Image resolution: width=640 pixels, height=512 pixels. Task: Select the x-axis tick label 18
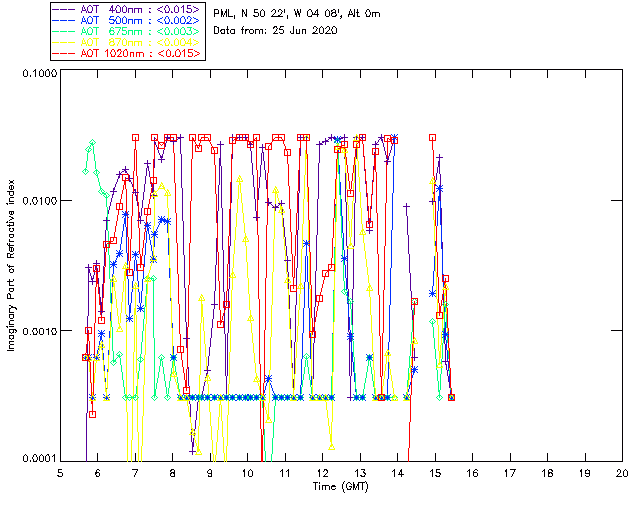pos(546,473)
